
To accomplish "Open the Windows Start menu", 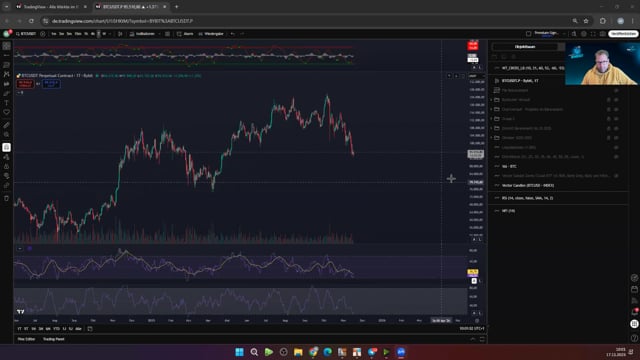I will (x=240, y=352).
